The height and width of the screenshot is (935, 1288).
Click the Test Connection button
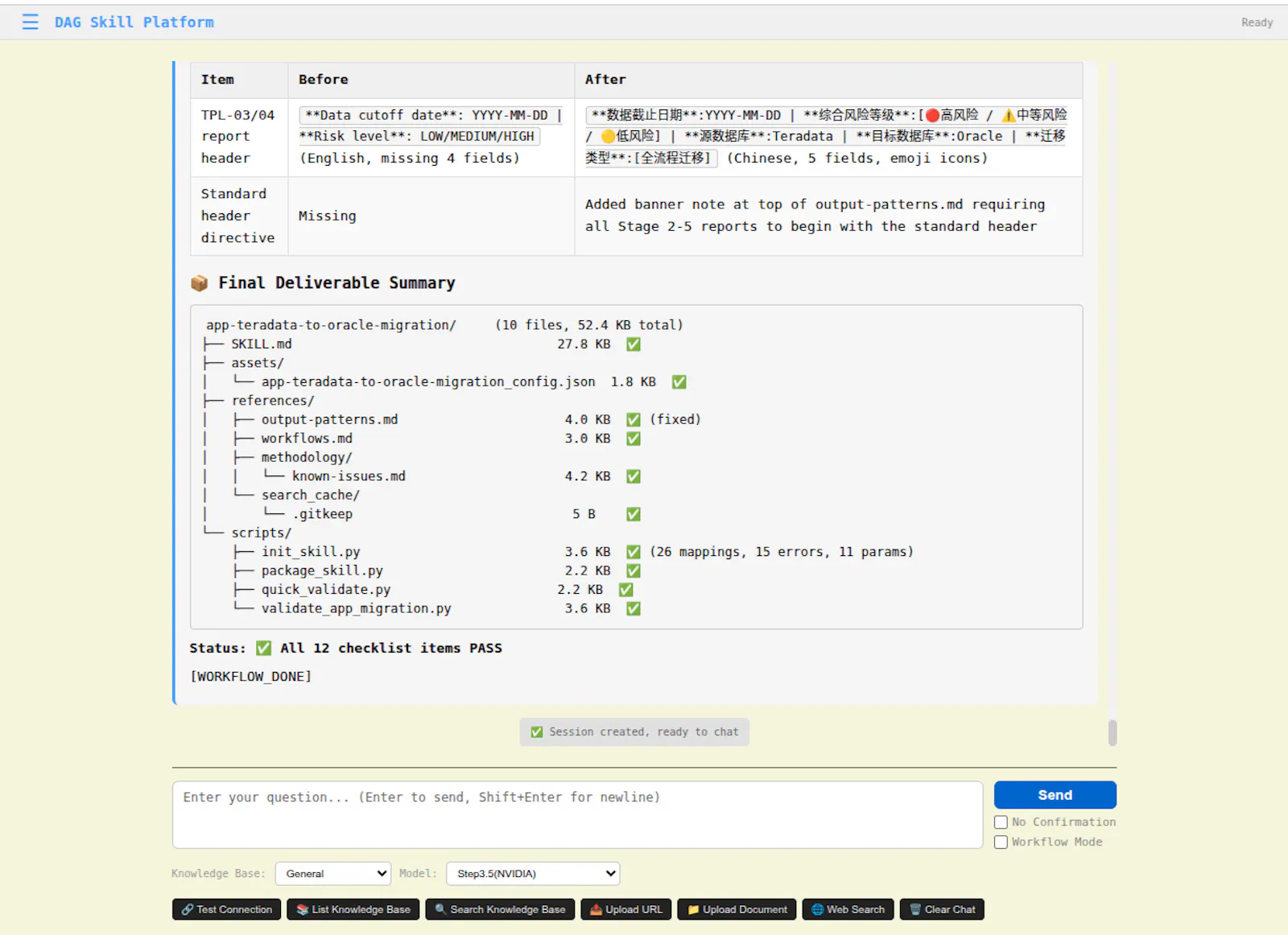226,909
